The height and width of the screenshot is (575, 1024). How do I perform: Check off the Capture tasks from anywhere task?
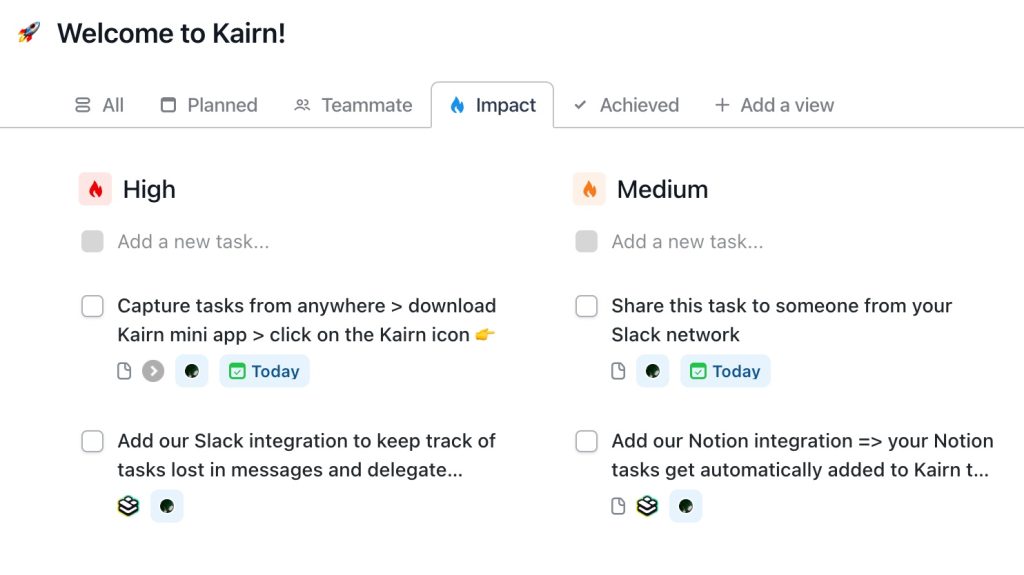click(93, 306)
